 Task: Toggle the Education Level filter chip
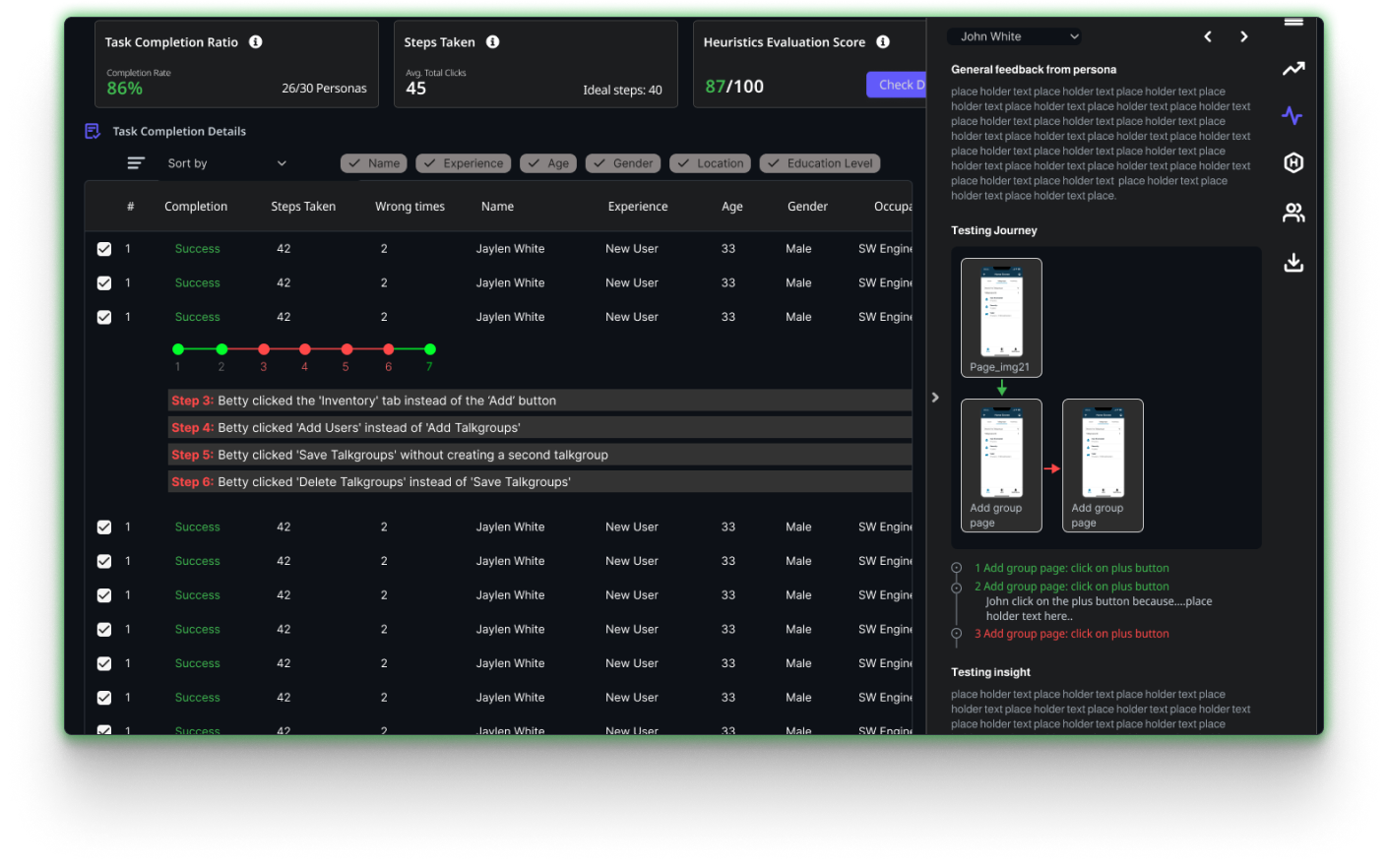pyautogui.click(x=819, y=163)
